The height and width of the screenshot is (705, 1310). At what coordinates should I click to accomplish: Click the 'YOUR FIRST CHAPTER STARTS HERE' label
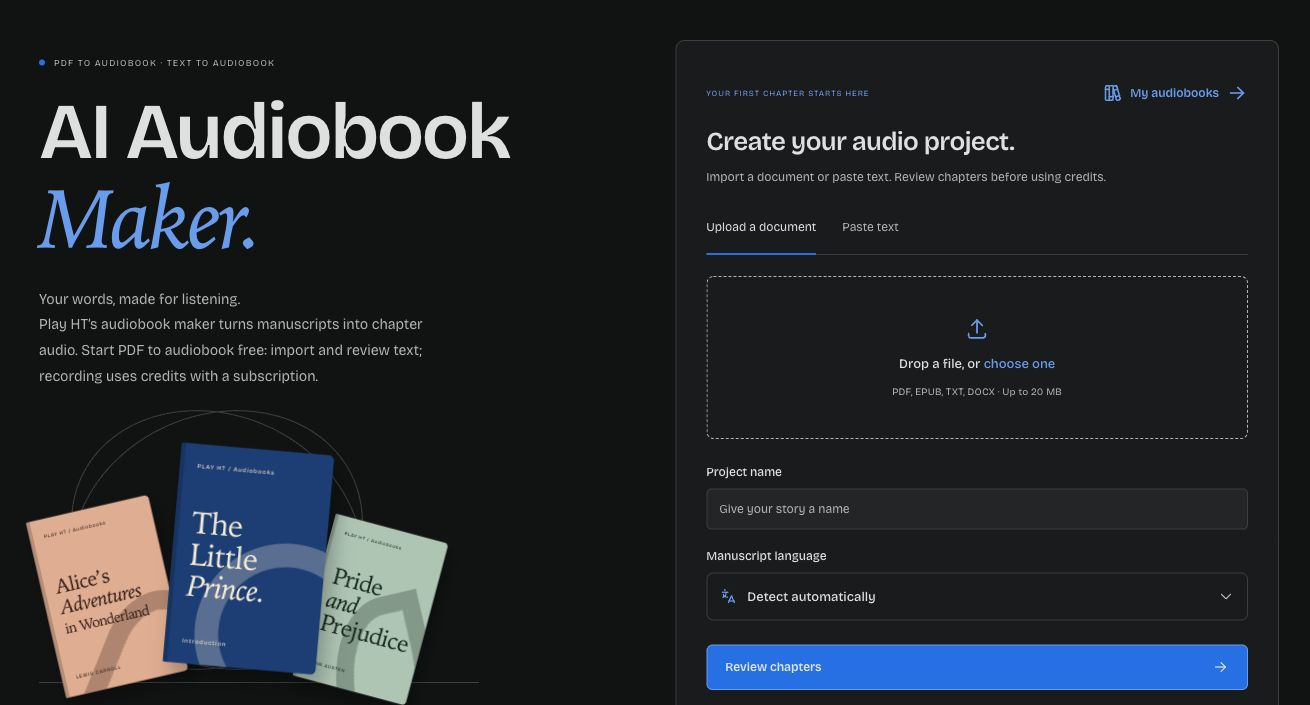click(x=787, y=94)
